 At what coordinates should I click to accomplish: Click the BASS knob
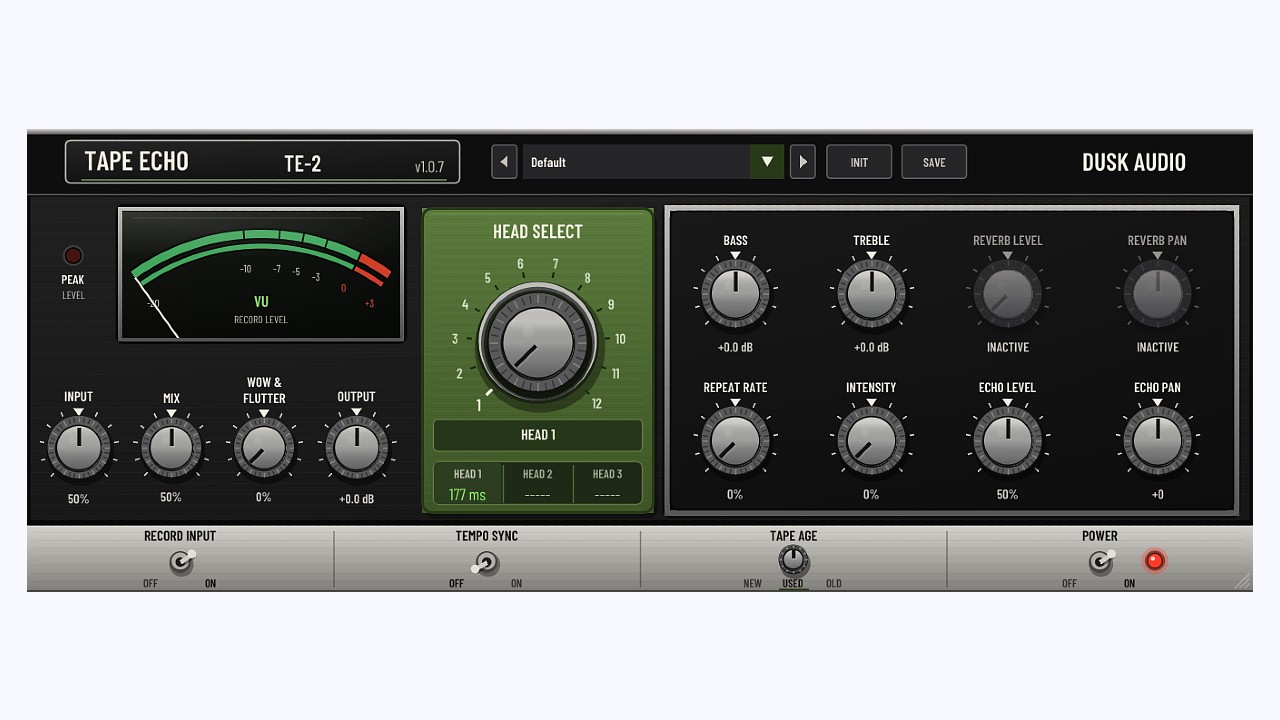[735, 293]
